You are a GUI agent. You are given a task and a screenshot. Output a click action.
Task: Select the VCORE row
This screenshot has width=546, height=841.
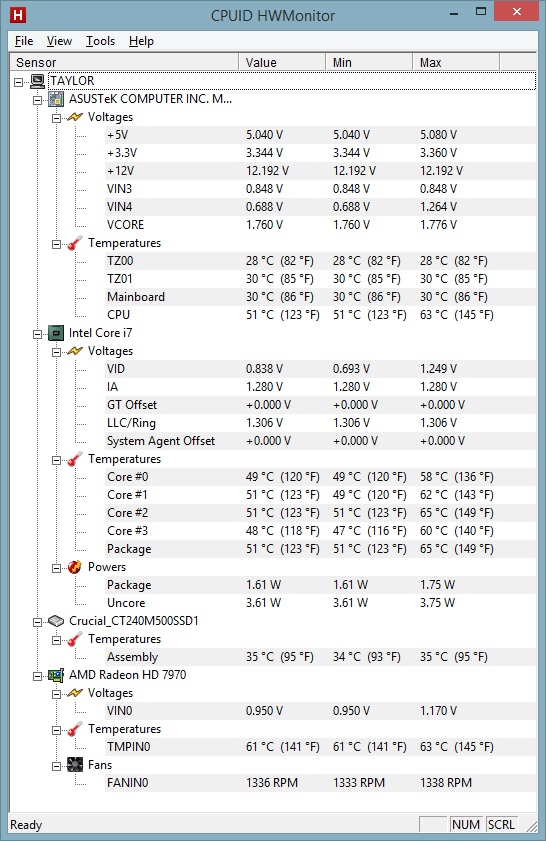coord(321,225)
